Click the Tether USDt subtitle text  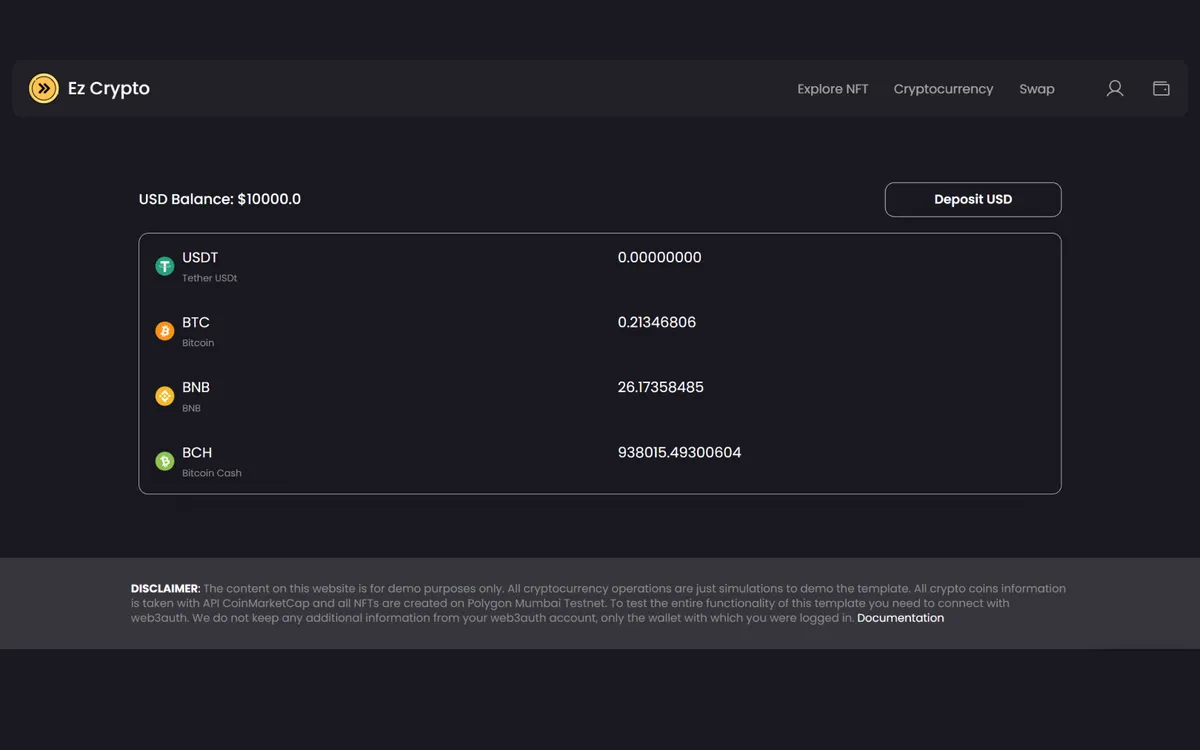(x=210, y=278)
